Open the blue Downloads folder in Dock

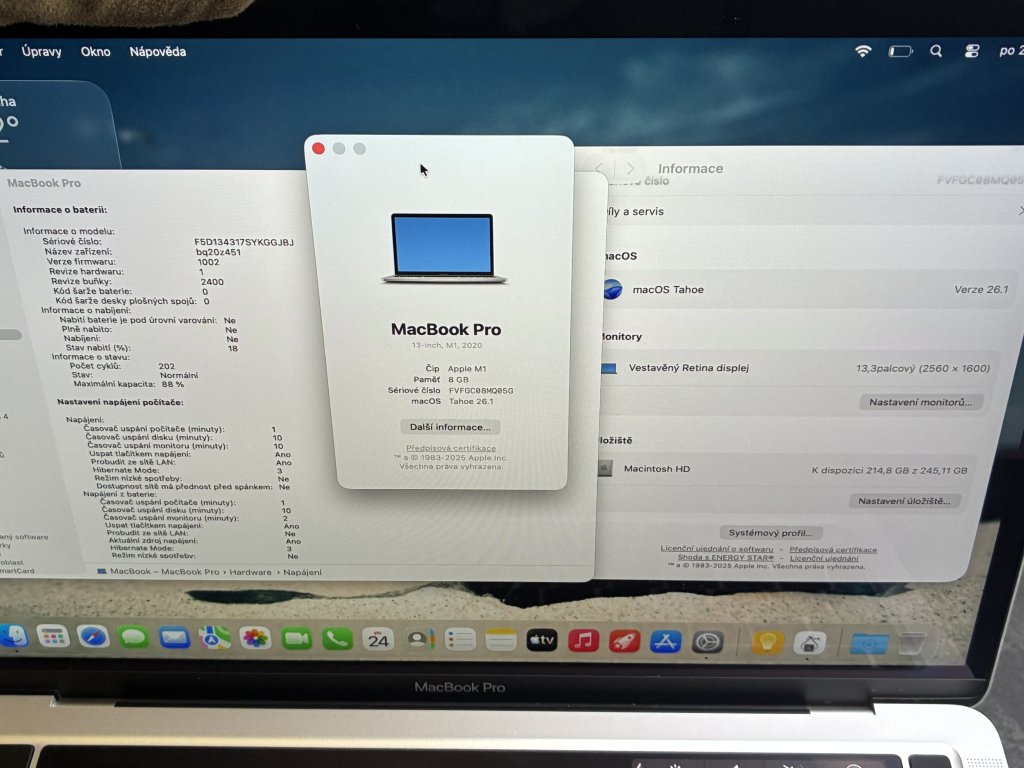pyautogui.click(x=869, y=645)
